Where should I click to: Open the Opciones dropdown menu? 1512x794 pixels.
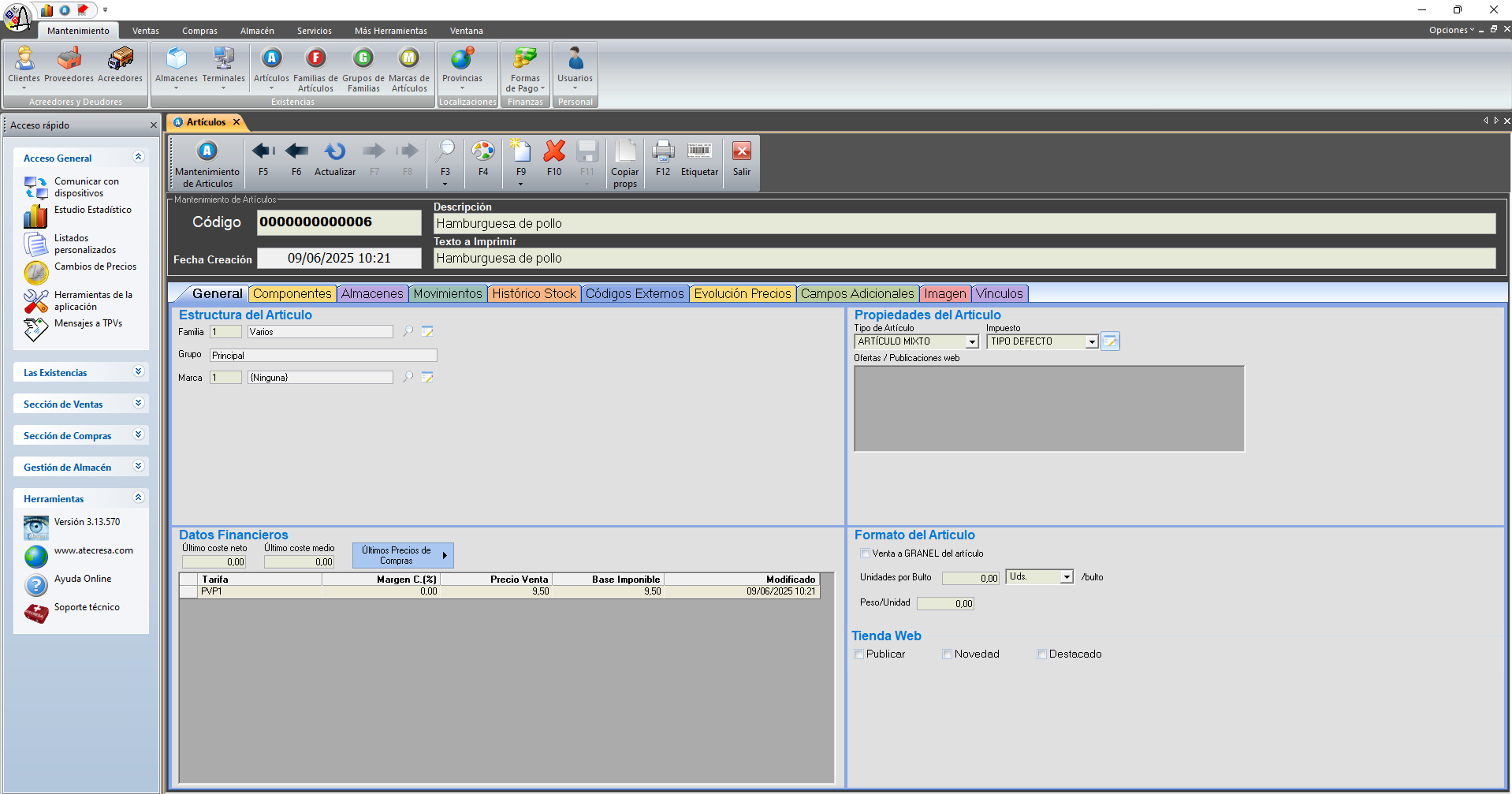pyautogui.click(x=1451, y=30)
